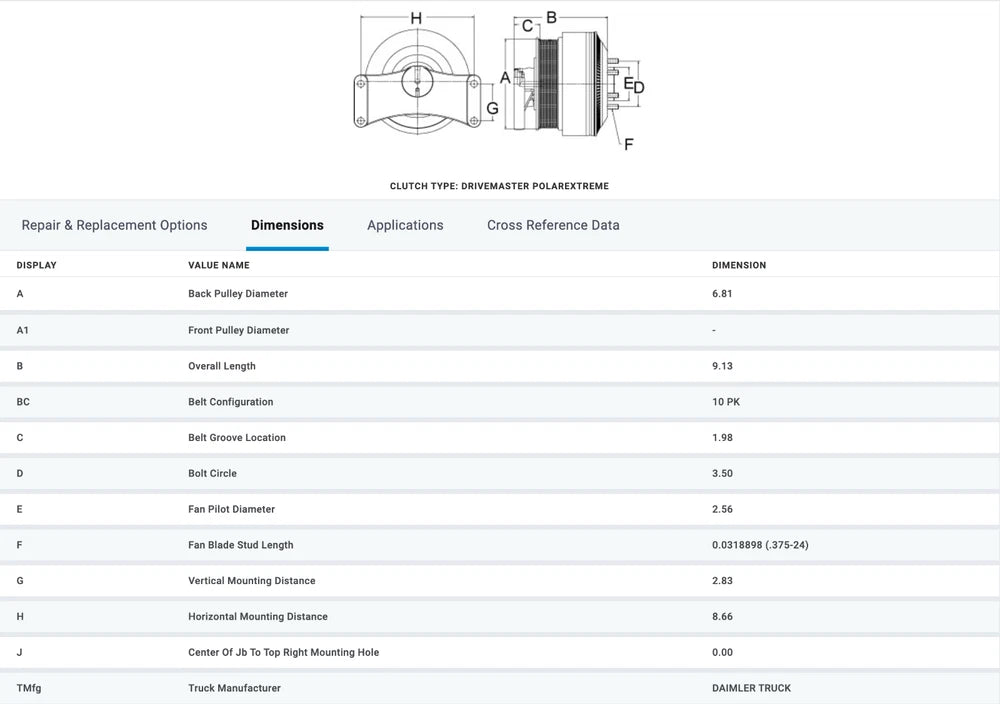Click the Fan Pilot Diameter row
1000x704 pixels.
point(231,509)
